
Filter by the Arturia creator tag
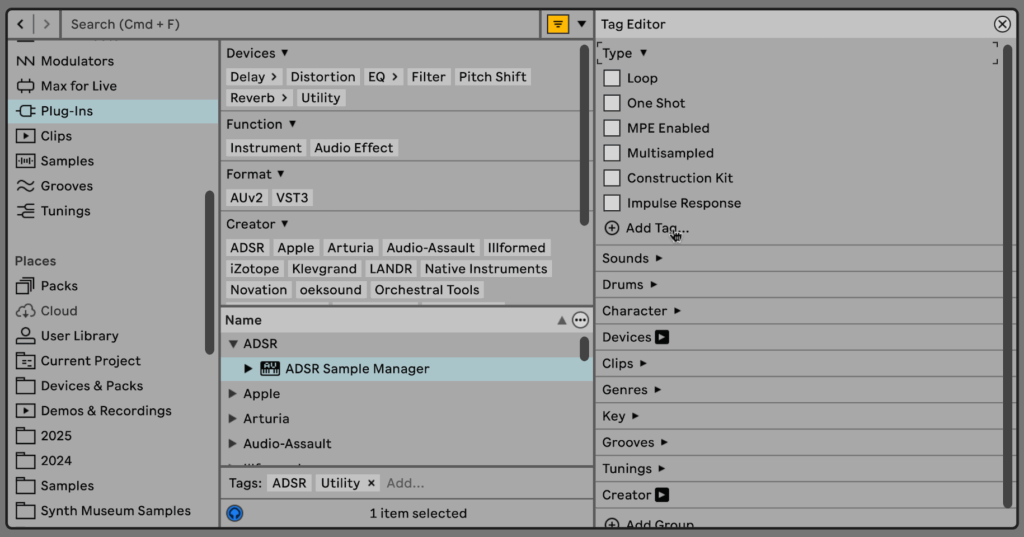coord(350,248)
